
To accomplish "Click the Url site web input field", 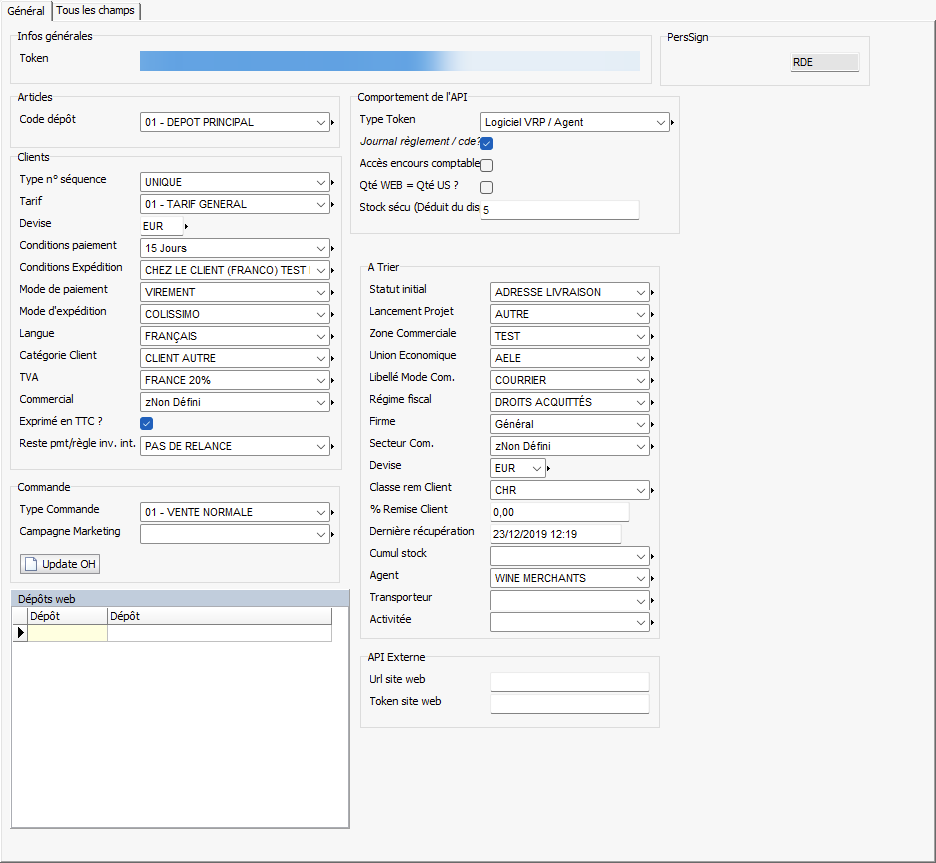I will point(569,682).
